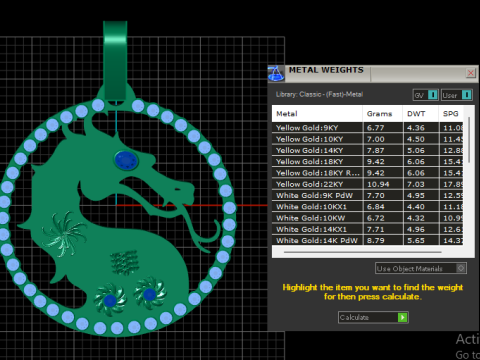The height and width of the screenshot is (360, 480).
Task: Select the Yellow Gold:18KY row
Action: pyautogui.click(x=368, y=162)
